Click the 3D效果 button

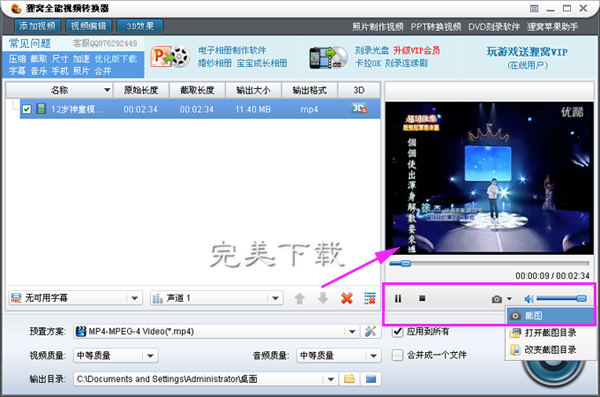click(x=140, y=26)
